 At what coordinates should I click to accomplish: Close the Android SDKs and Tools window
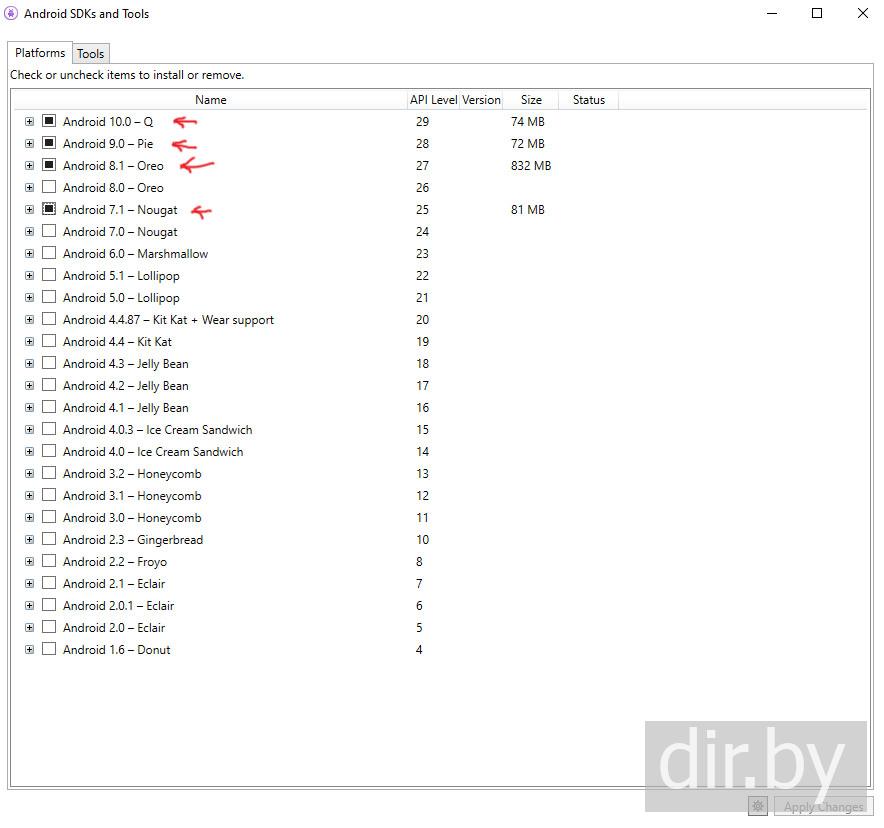pyautogui.click(x=863, y=13)
